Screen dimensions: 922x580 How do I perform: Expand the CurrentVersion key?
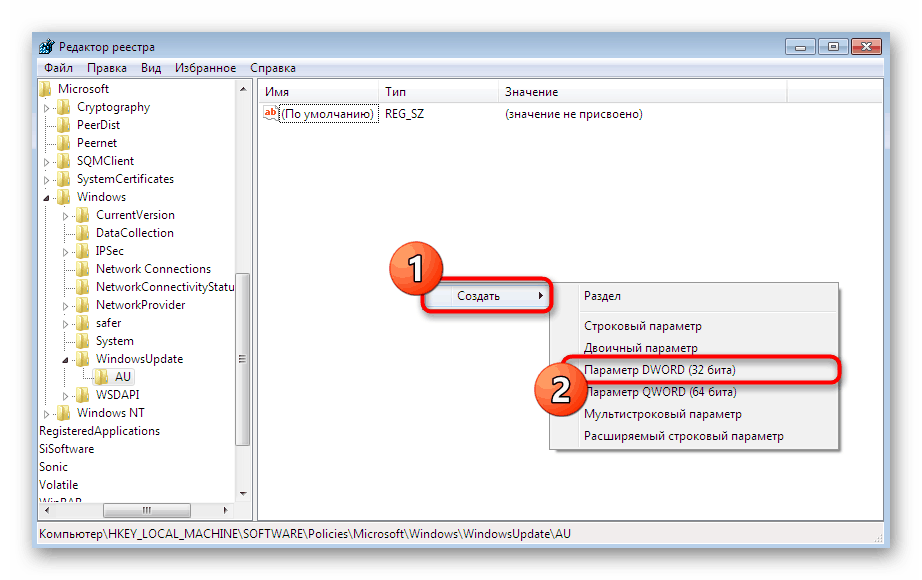(65, 216)
